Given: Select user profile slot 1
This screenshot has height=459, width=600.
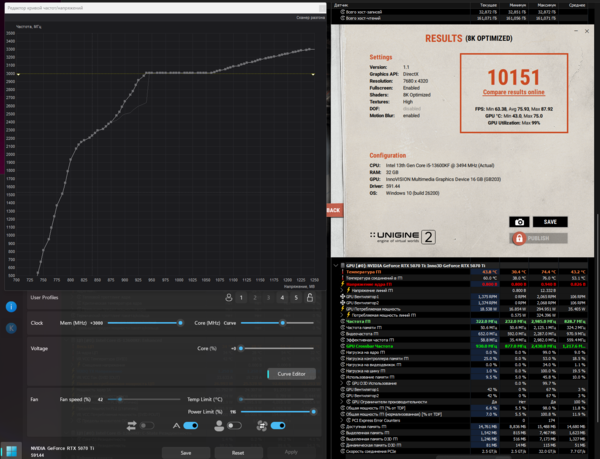Looking at the screenshot, I should click(x=241, y=297).
